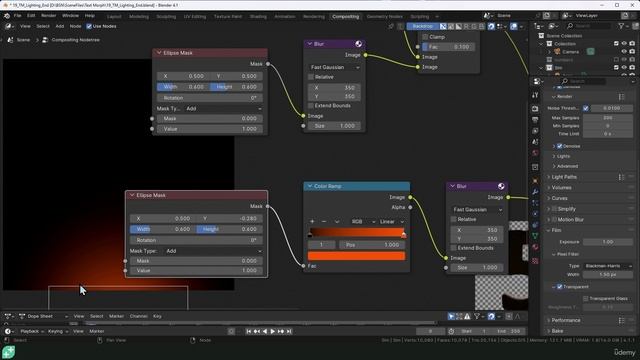Viewport: 640px width, 360px height.
Task: Open the File menu
Action: pos(18,16)
